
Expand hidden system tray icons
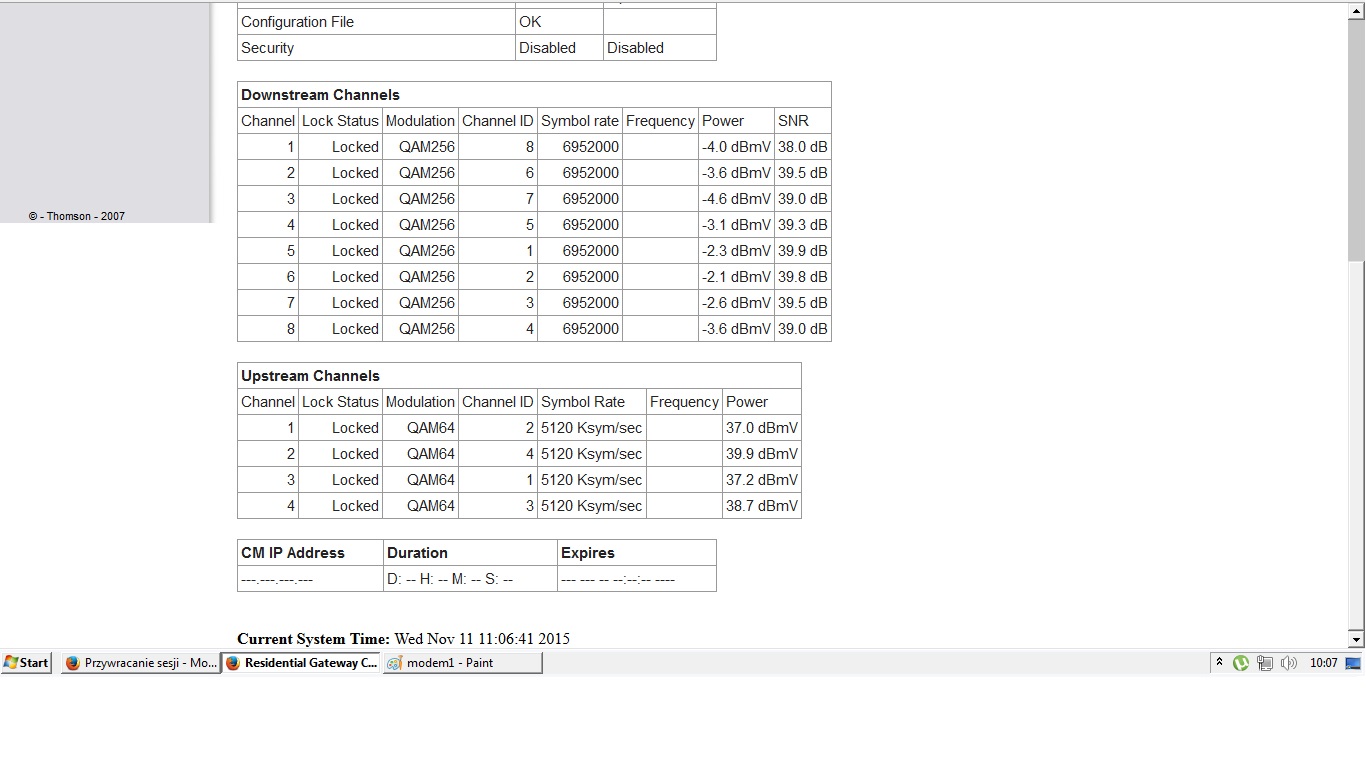[x=1219, y=662]
